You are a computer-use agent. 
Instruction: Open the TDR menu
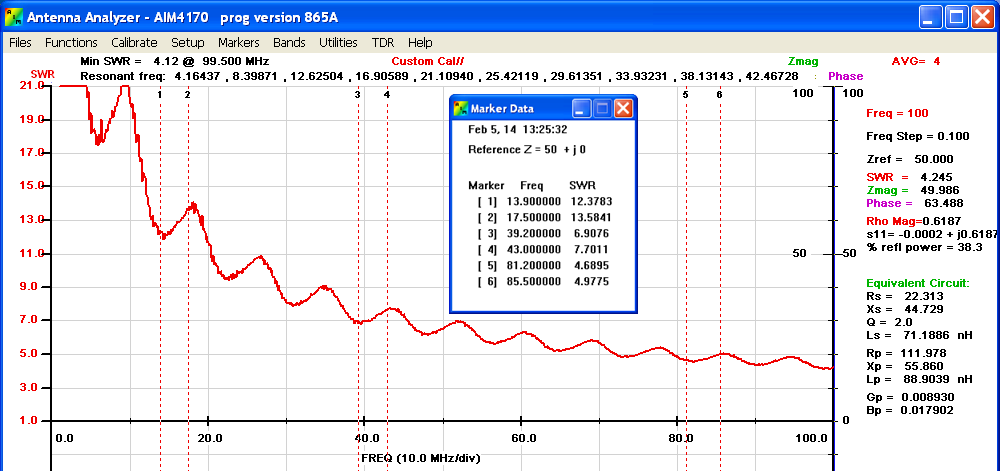coord(383,43)
